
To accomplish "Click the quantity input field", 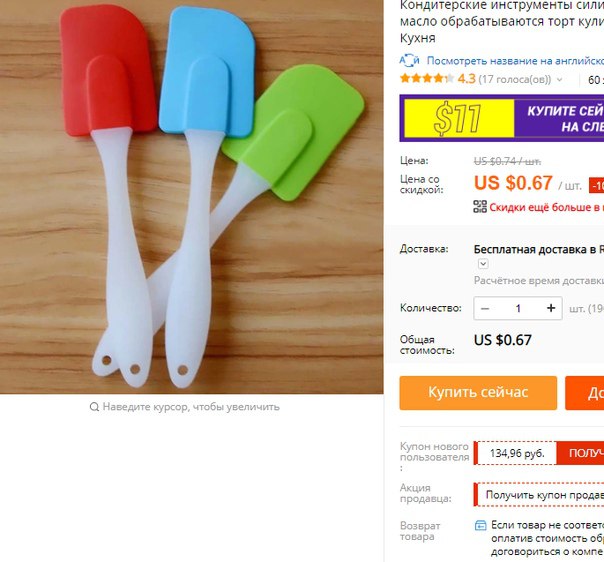I will tap(518, 308).
